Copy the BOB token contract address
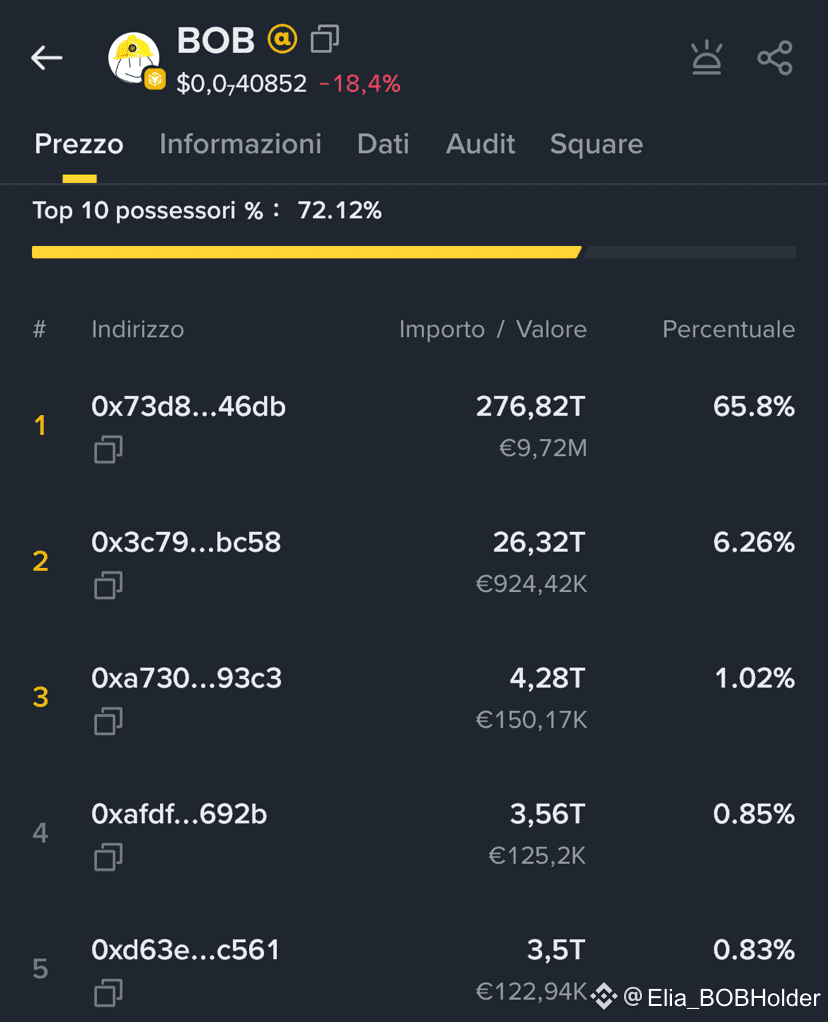The image size is (828, 1022). tap(325, 39)
